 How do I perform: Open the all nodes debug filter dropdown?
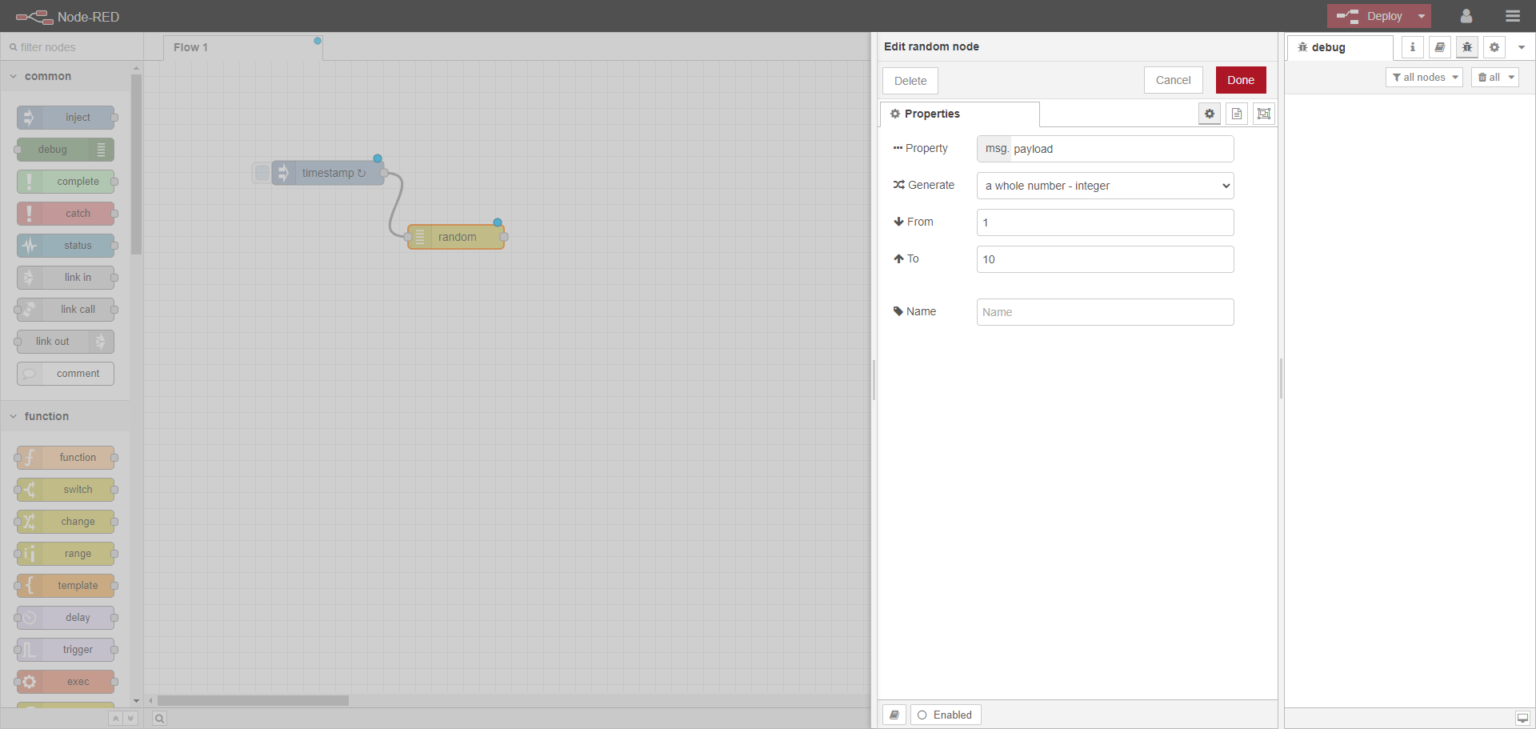click(1423, 77)
